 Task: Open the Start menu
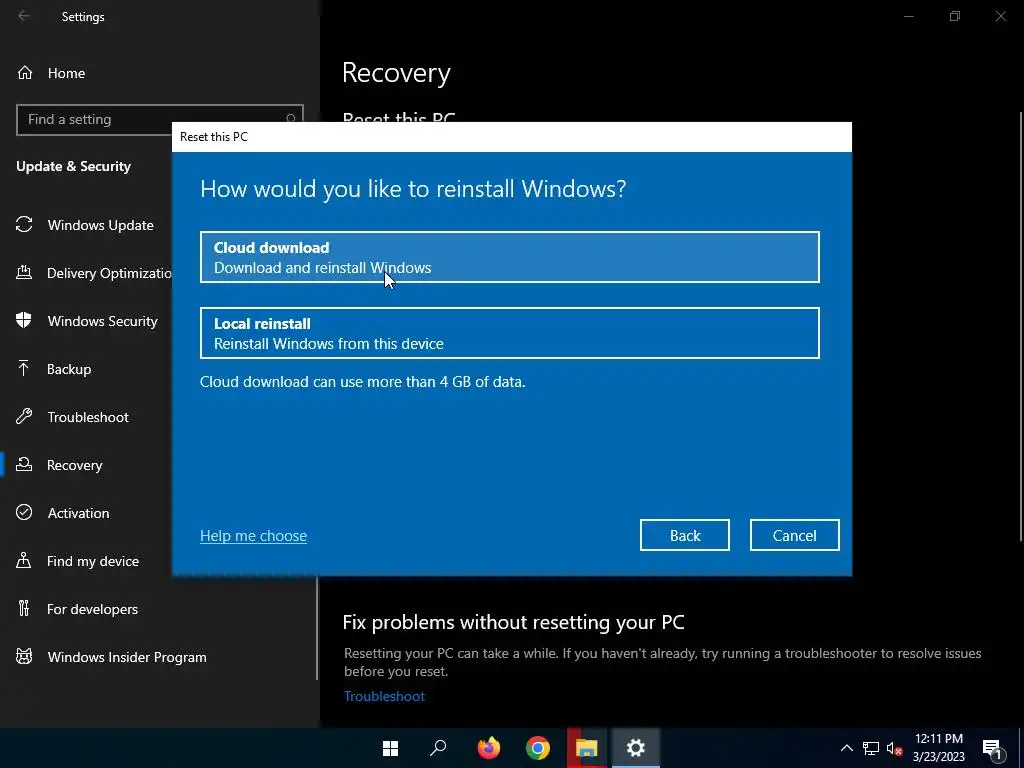pyautogui.click(x=391, y=748)
